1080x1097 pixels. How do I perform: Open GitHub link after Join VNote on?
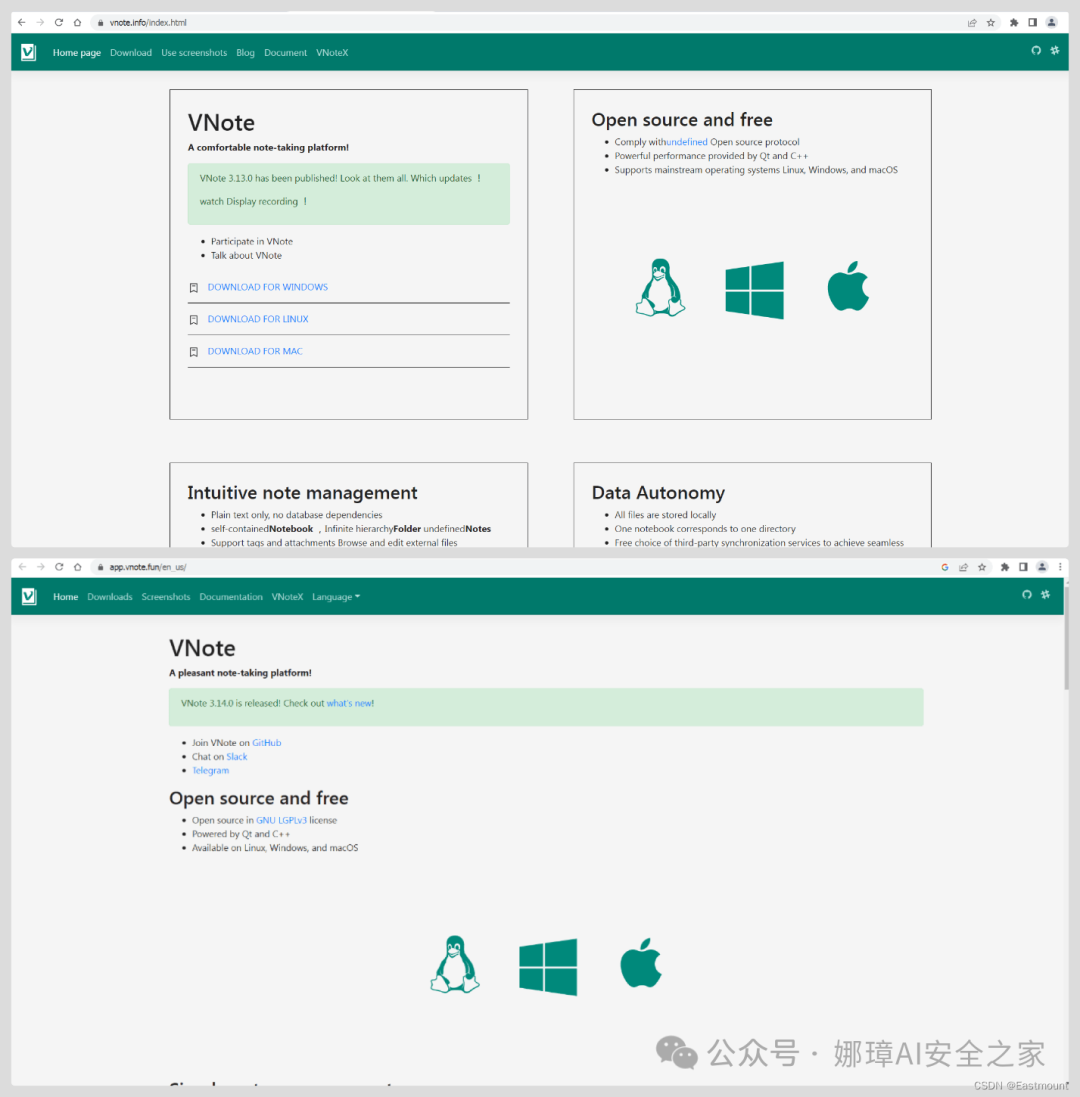pyautogui.click(x=267, y=742)
